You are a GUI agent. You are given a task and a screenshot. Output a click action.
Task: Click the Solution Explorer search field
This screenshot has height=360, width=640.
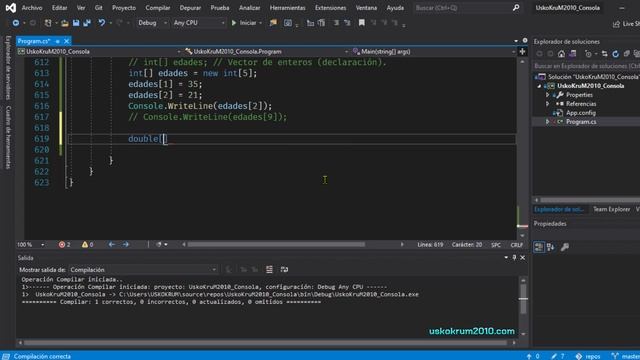click(586, 66)
